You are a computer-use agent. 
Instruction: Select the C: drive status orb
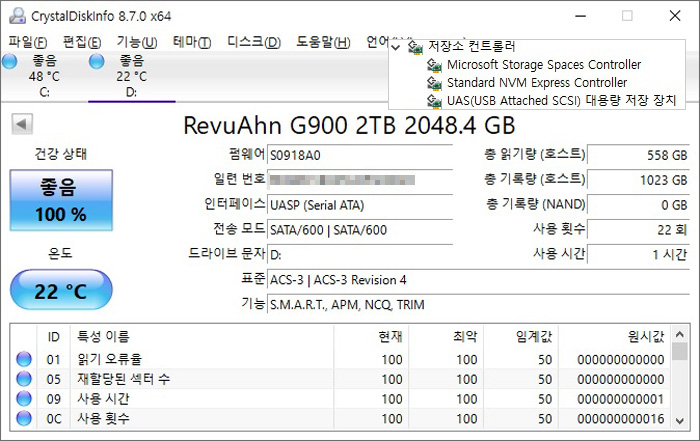tap(9, 61)
